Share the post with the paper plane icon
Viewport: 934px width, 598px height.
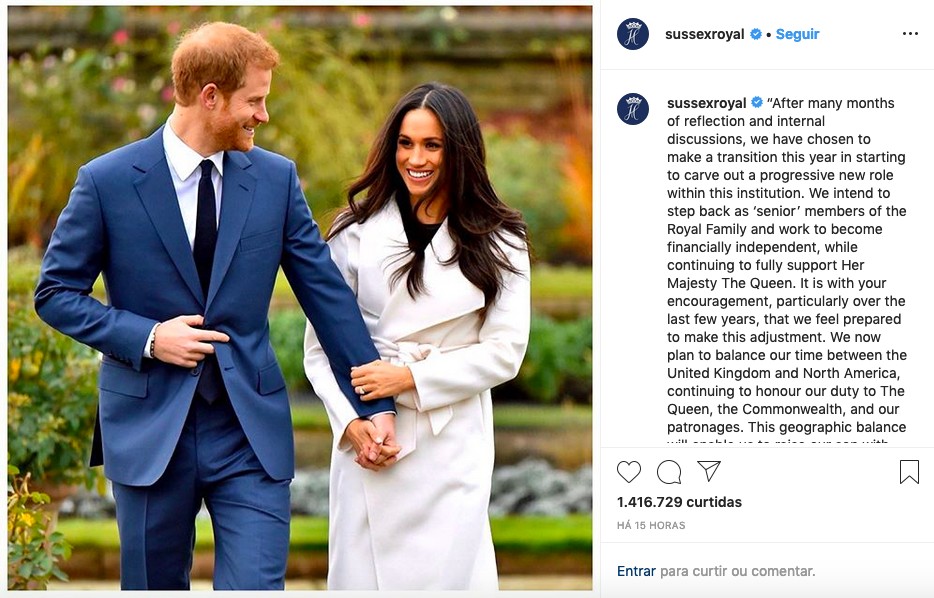tap(709, 471)
